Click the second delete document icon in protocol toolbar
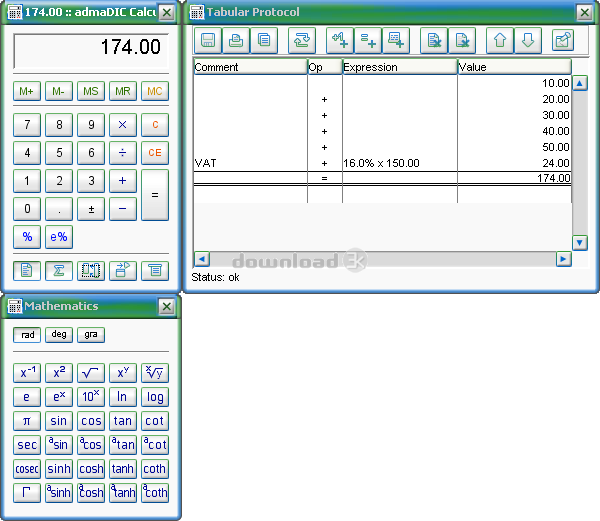Image resolution: width=600 pixels, height=521 pixels. tap(462, 40)
